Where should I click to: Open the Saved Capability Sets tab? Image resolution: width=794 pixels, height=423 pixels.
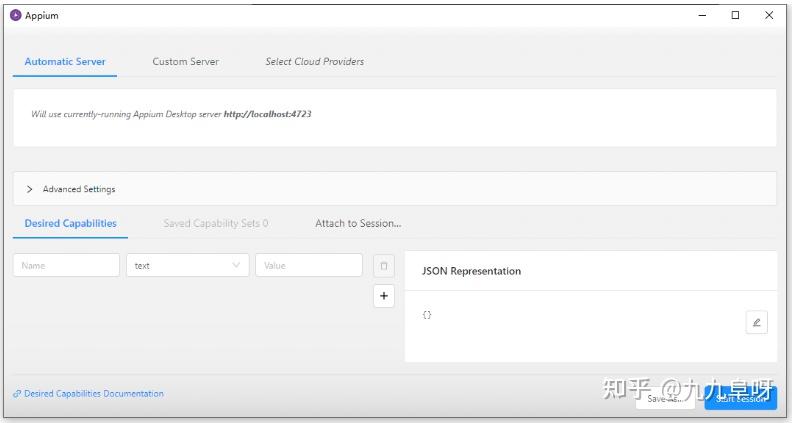click(x=215, y=223)
